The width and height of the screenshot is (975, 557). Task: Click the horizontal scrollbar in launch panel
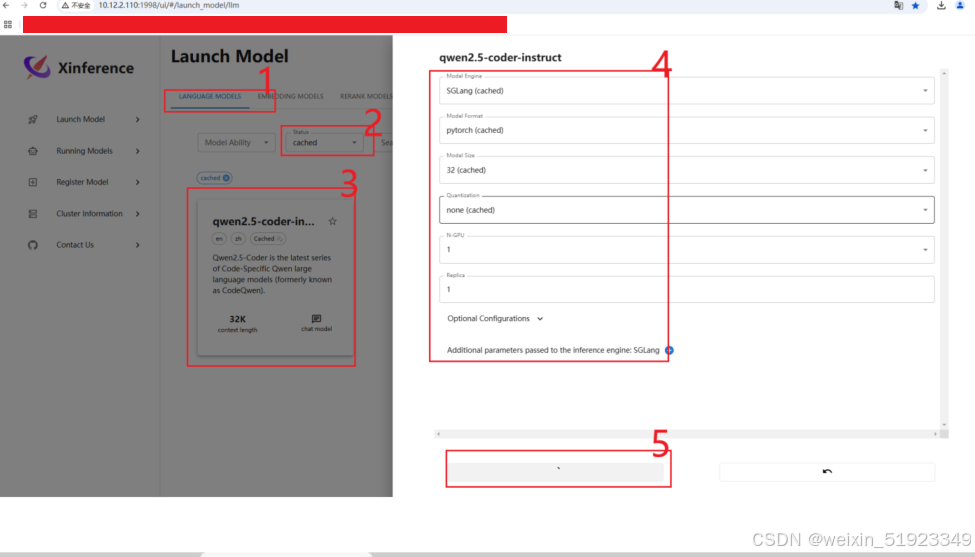click(x=686, y=434)
